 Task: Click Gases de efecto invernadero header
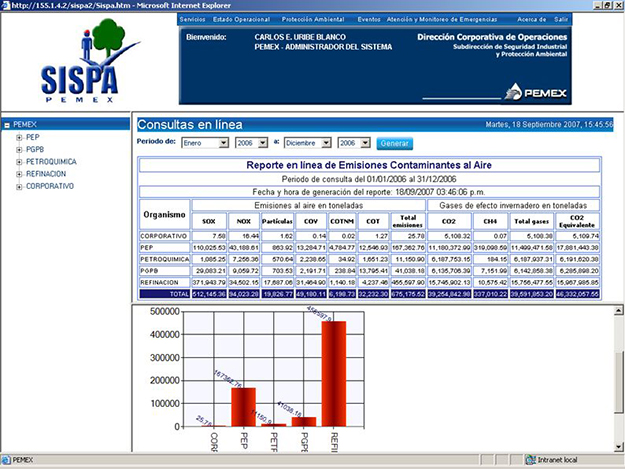513,205
